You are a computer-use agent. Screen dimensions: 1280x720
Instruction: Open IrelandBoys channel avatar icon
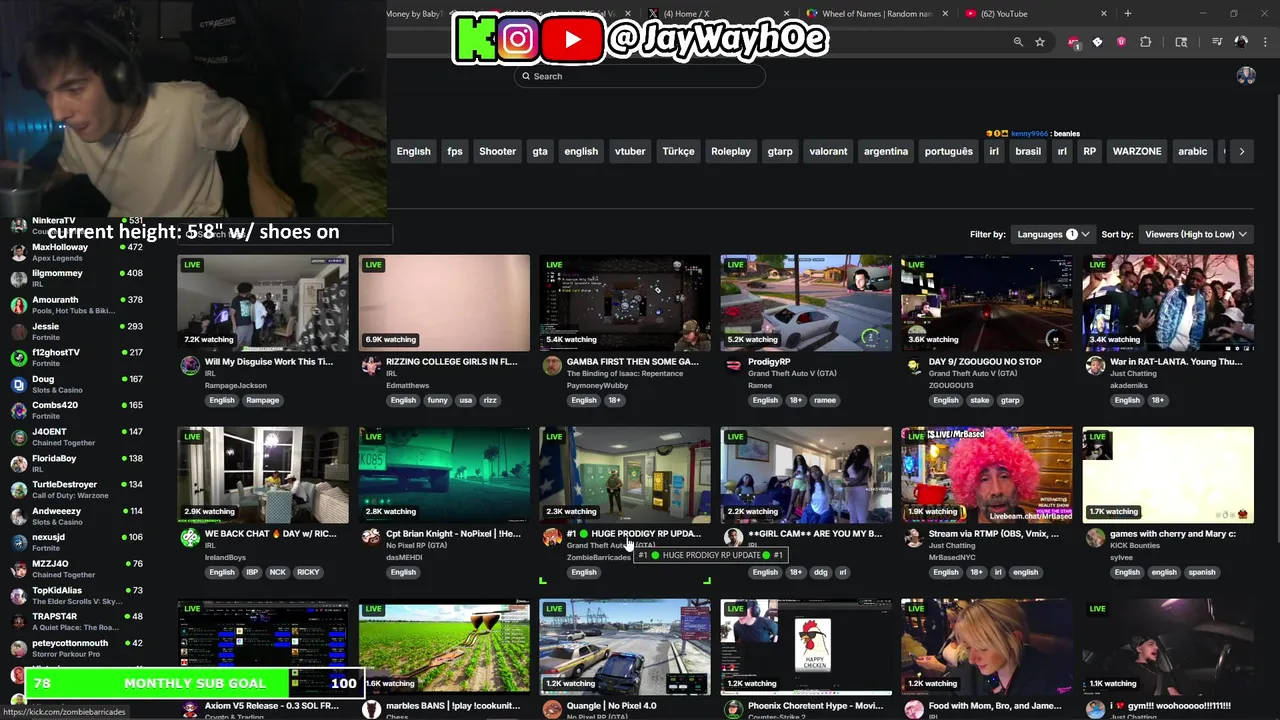click(189, 539)
